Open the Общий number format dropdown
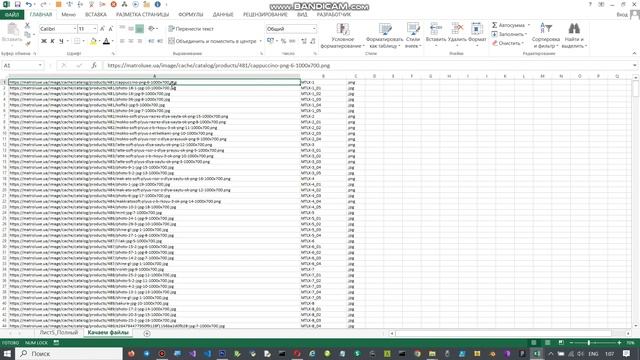This screenshot has width=640, height=360. tap(314, 29)
